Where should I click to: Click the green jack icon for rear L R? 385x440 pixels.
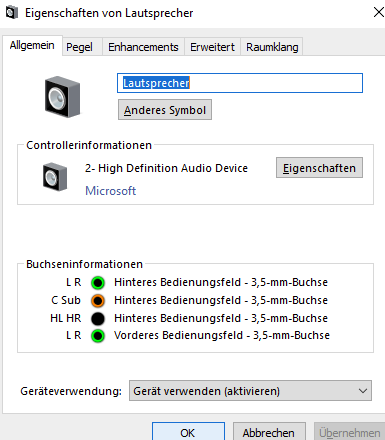pyautogui.click(x=98, y=283)
